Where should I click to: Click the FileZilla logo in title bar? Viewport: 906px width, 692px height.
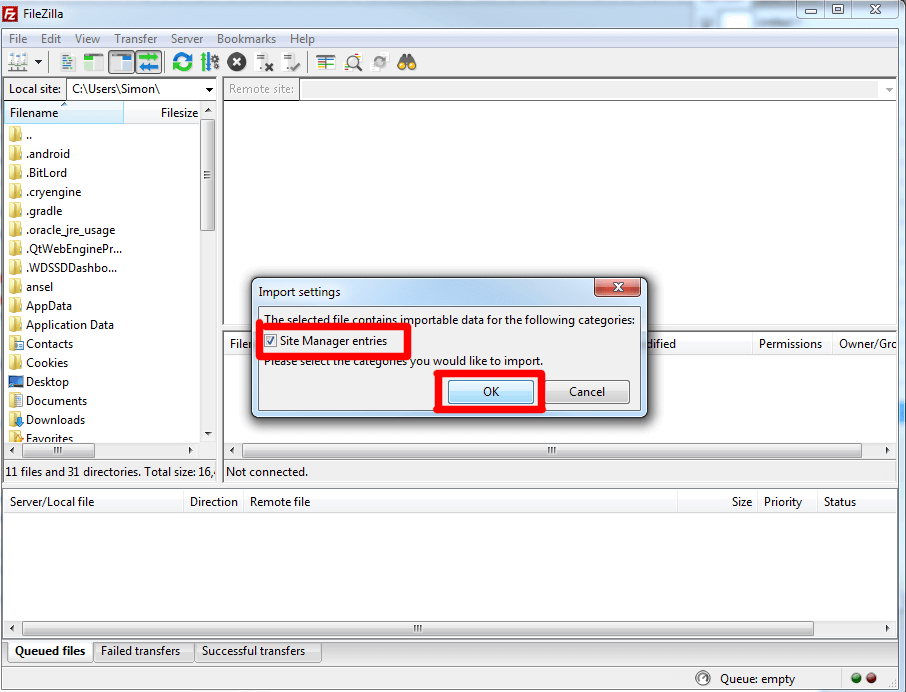pos(10,13)
